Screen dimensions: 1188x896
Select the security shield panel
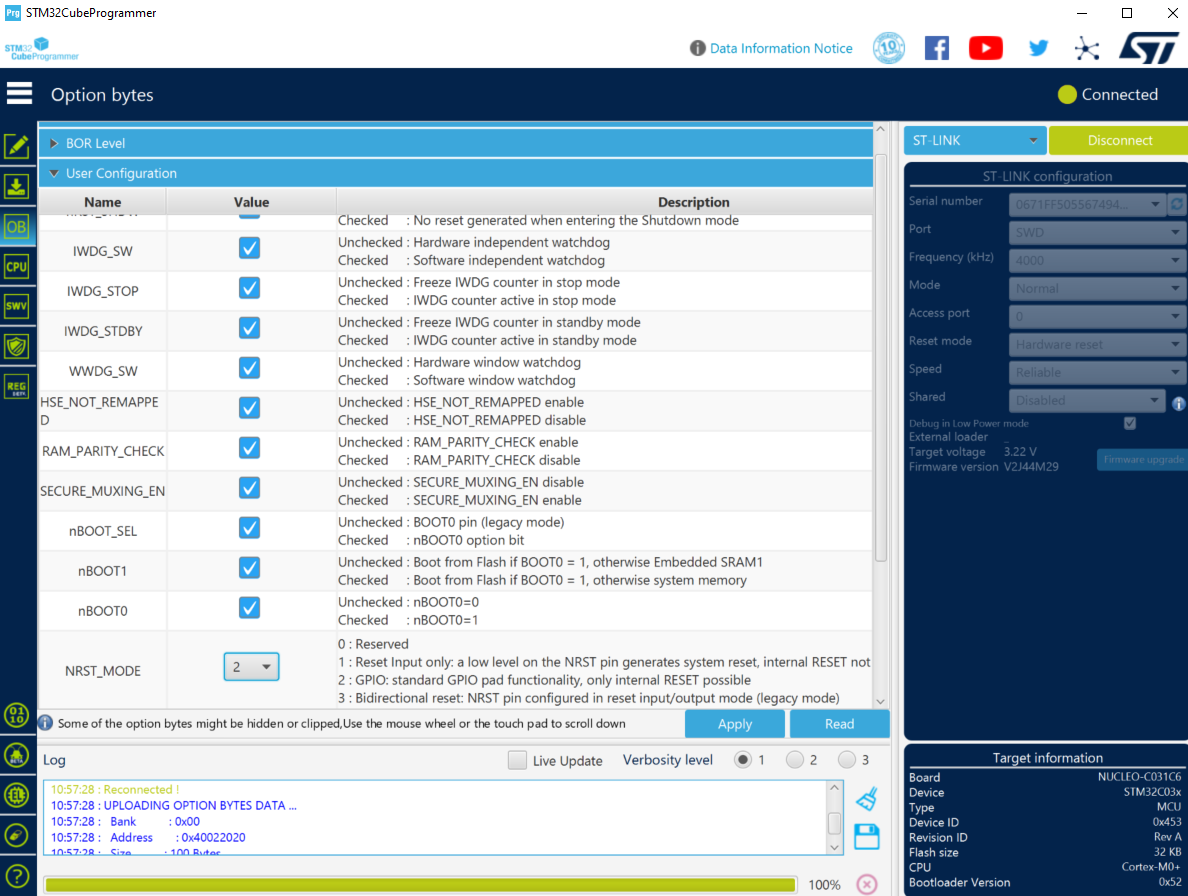click(x=16, y=346)
